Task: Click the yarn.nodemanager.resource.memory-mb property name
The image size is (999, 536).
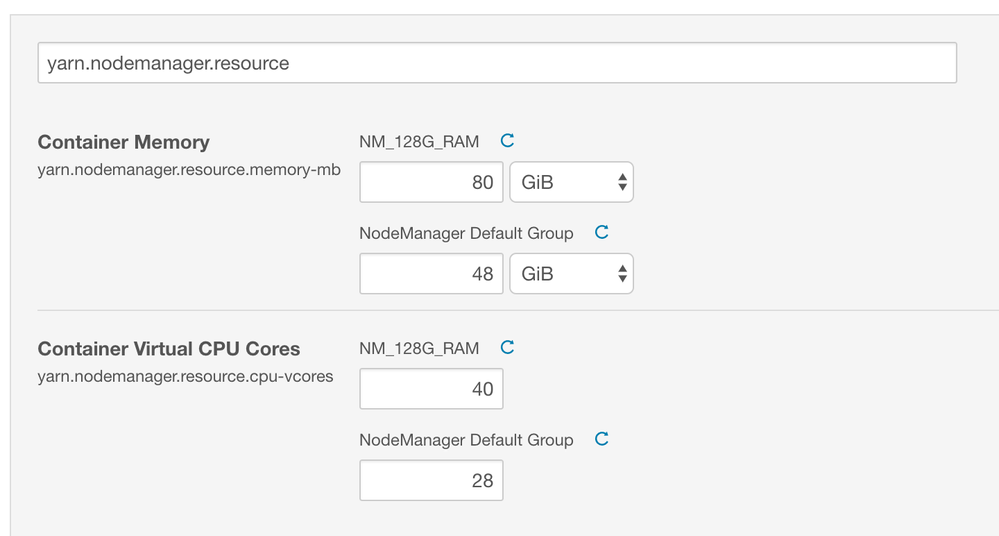Action: tap(189, 170)
